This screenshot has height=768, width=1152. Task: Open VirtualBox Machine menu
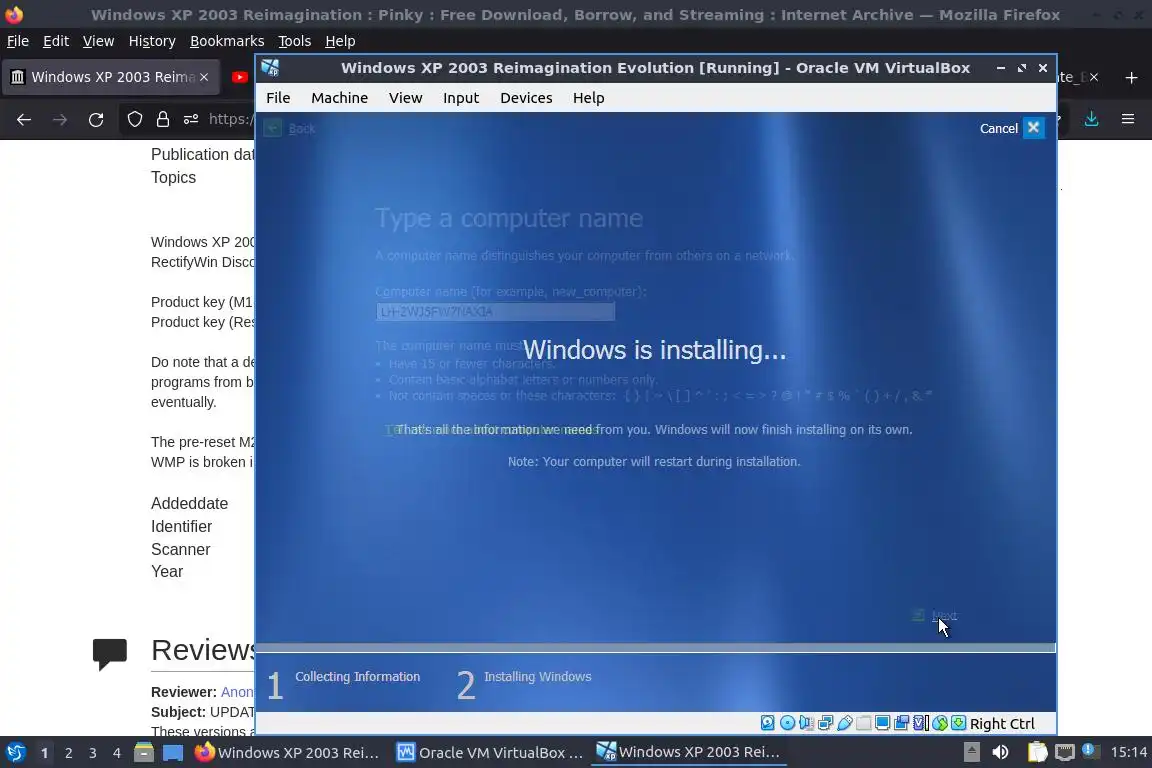[339, 98]
